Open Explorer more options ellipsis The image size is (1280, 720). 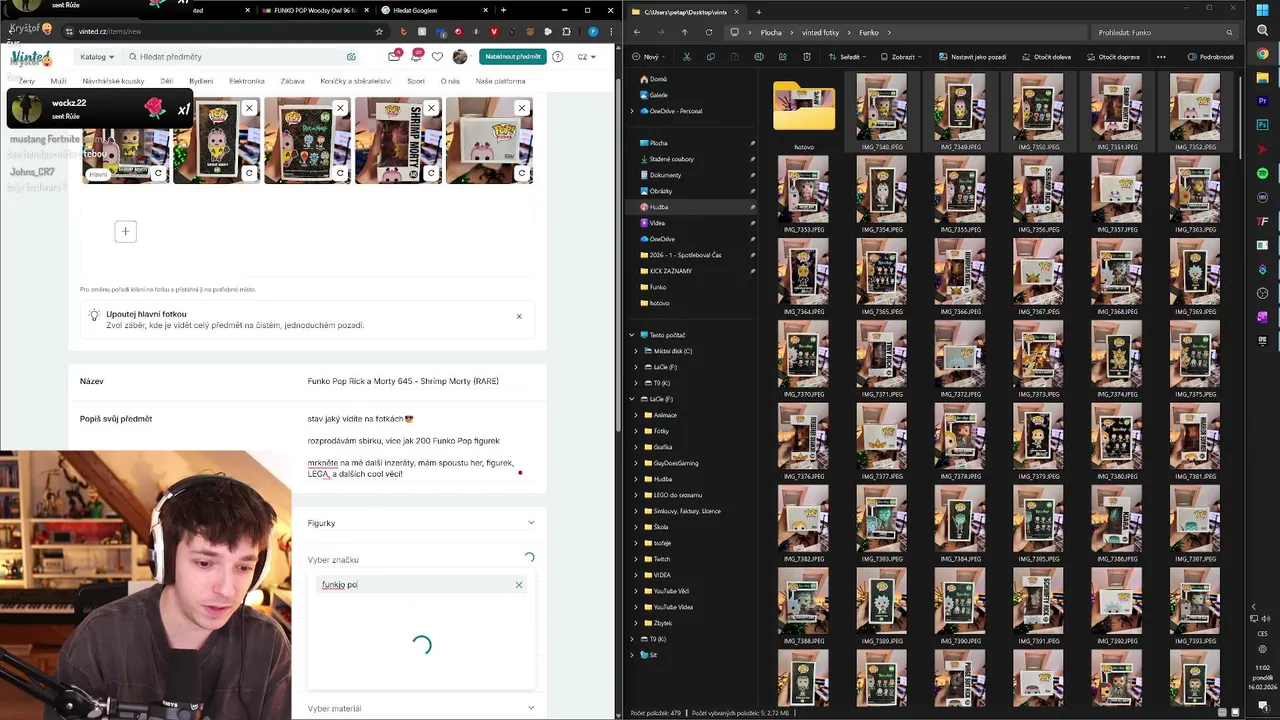1161,57
